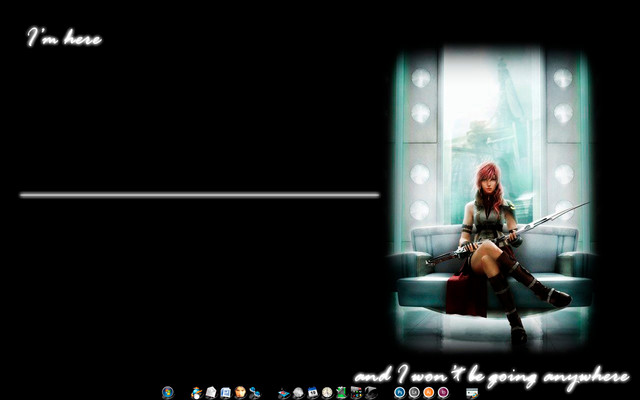Open the white envelope mail icon

211,393
